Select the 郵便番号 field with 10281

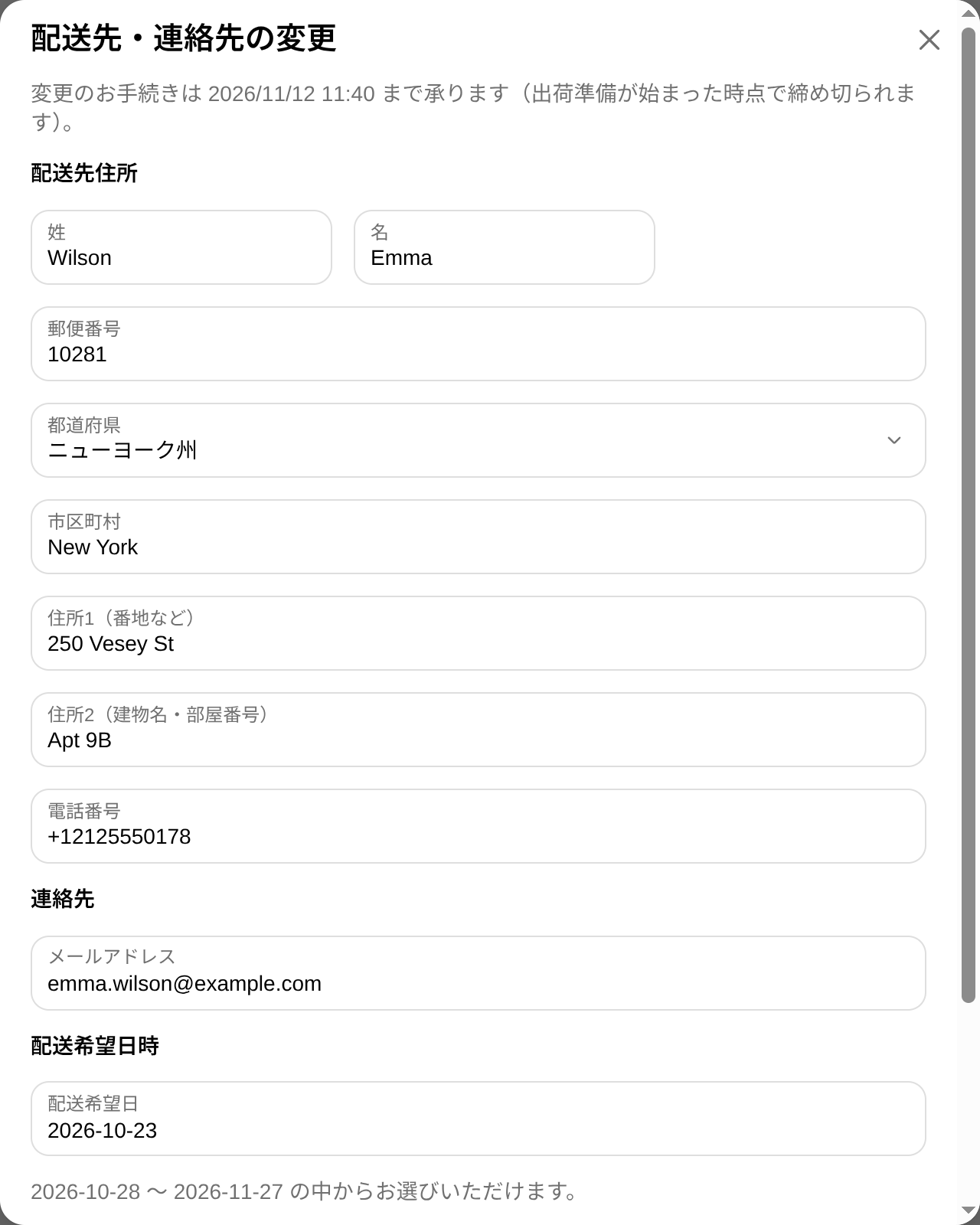[x=479, y=344]
